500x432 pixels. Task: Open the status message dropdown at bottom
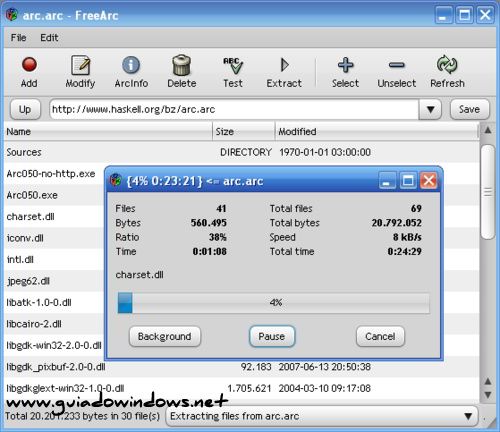[x=468, y=416]
